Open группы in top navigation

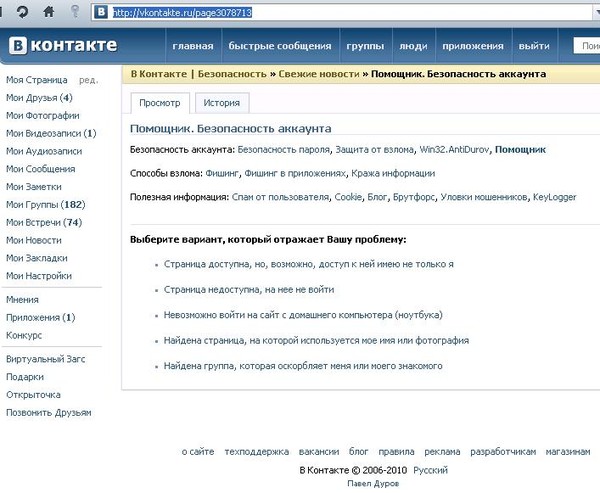[365, 46]
